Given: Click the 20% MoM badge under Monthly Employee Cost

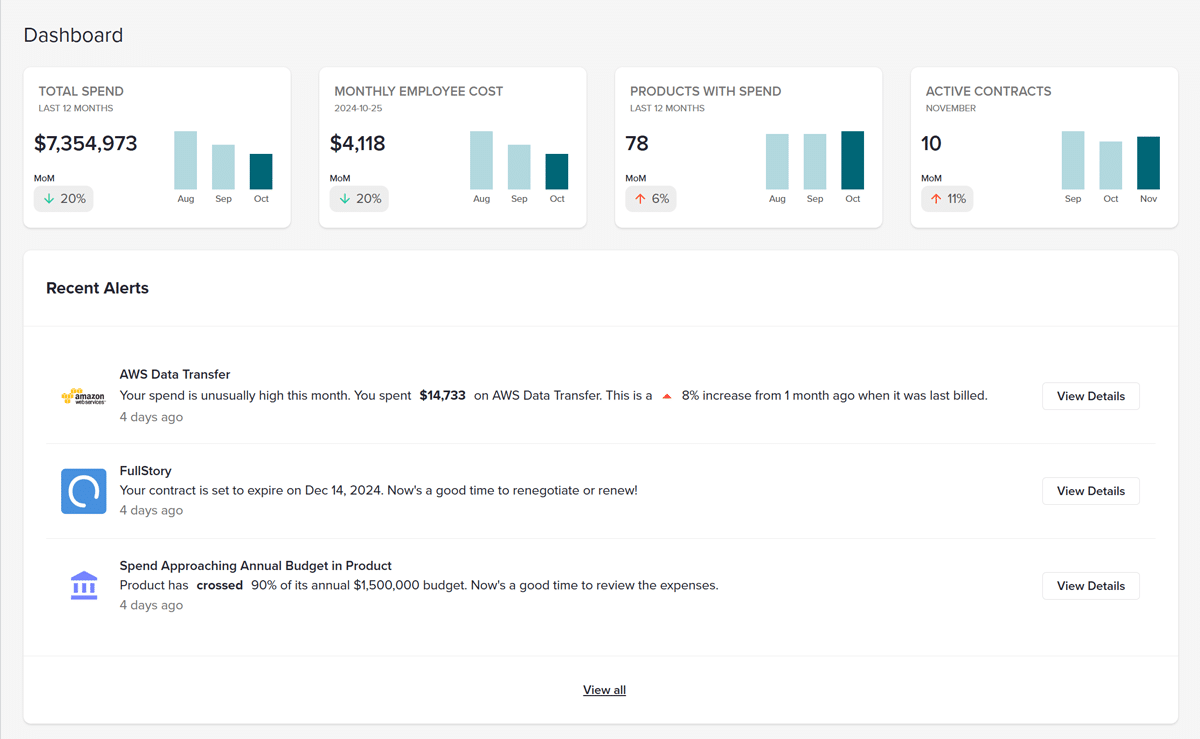Looking at the screenshot, I should click(358, 198).
